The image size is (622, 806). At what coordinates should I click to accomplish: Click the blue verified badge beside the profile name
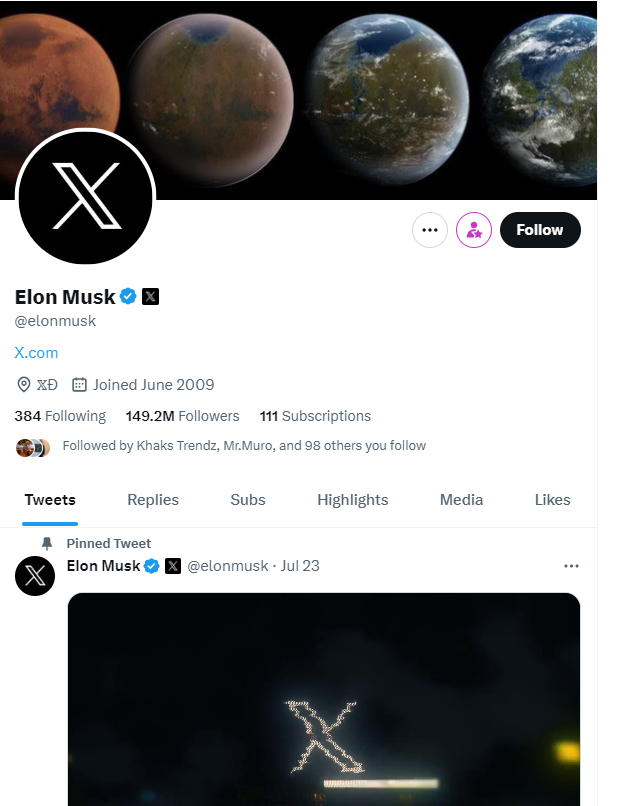pyautogui.click(x=128, y=296)
